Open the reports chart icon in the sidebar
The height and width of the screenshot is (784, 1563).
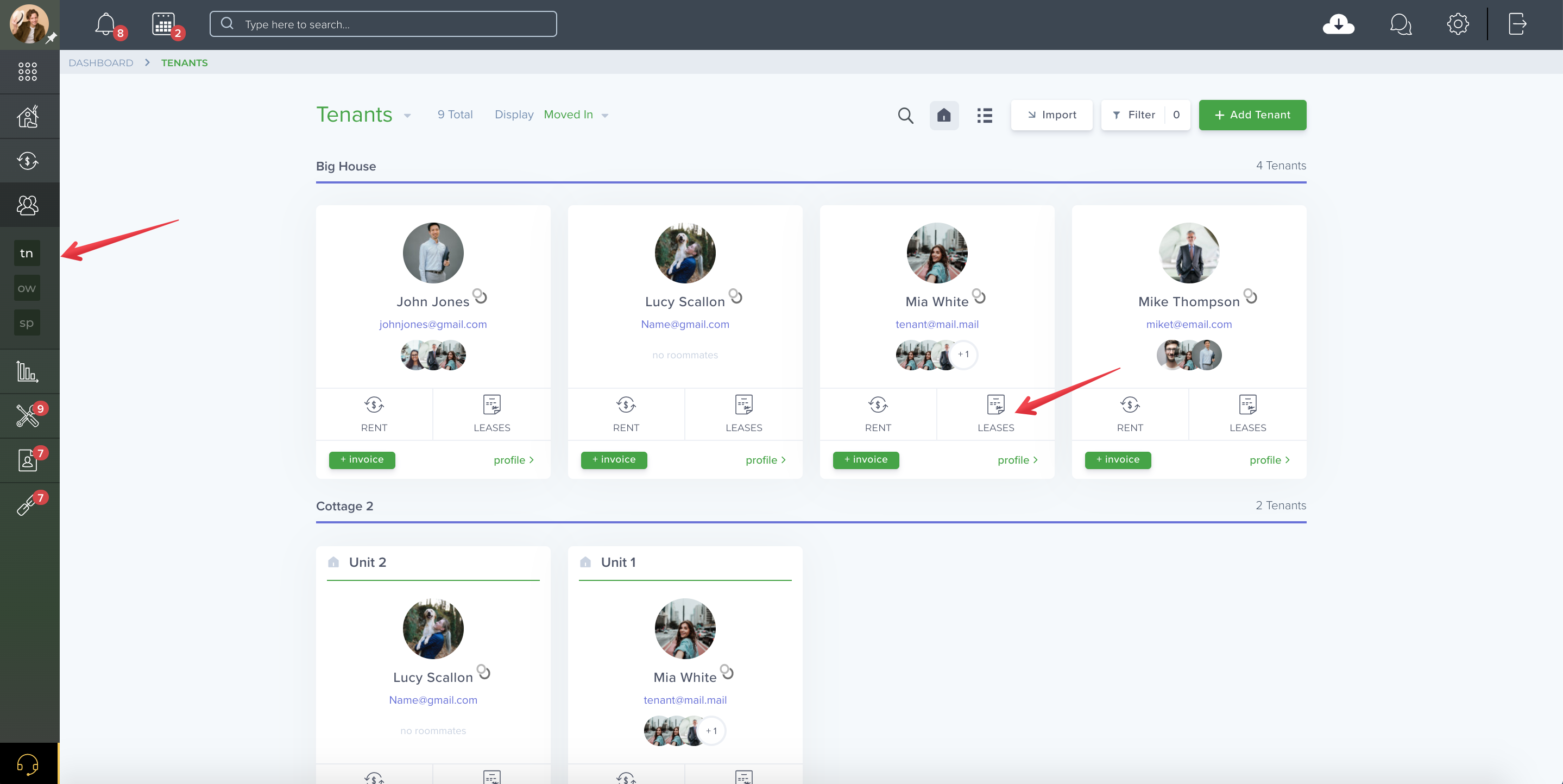click(x=27, y=371)
